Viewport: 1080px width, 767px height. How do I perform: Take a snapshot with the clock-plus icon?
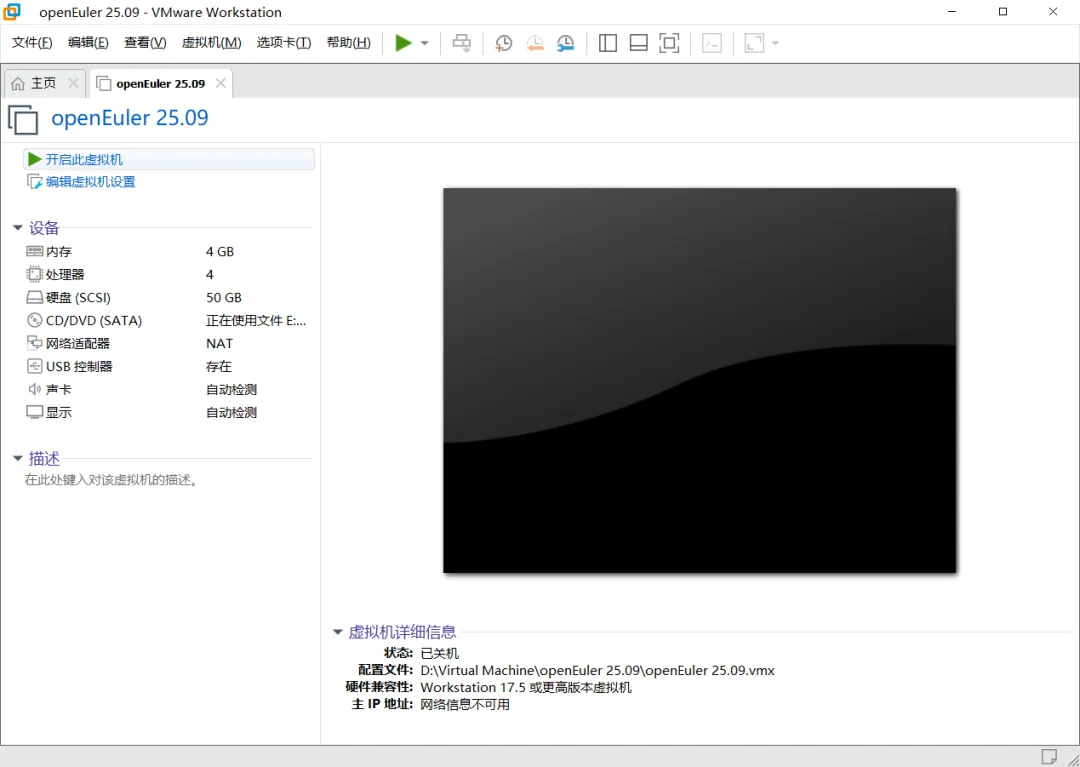point(503,43)
